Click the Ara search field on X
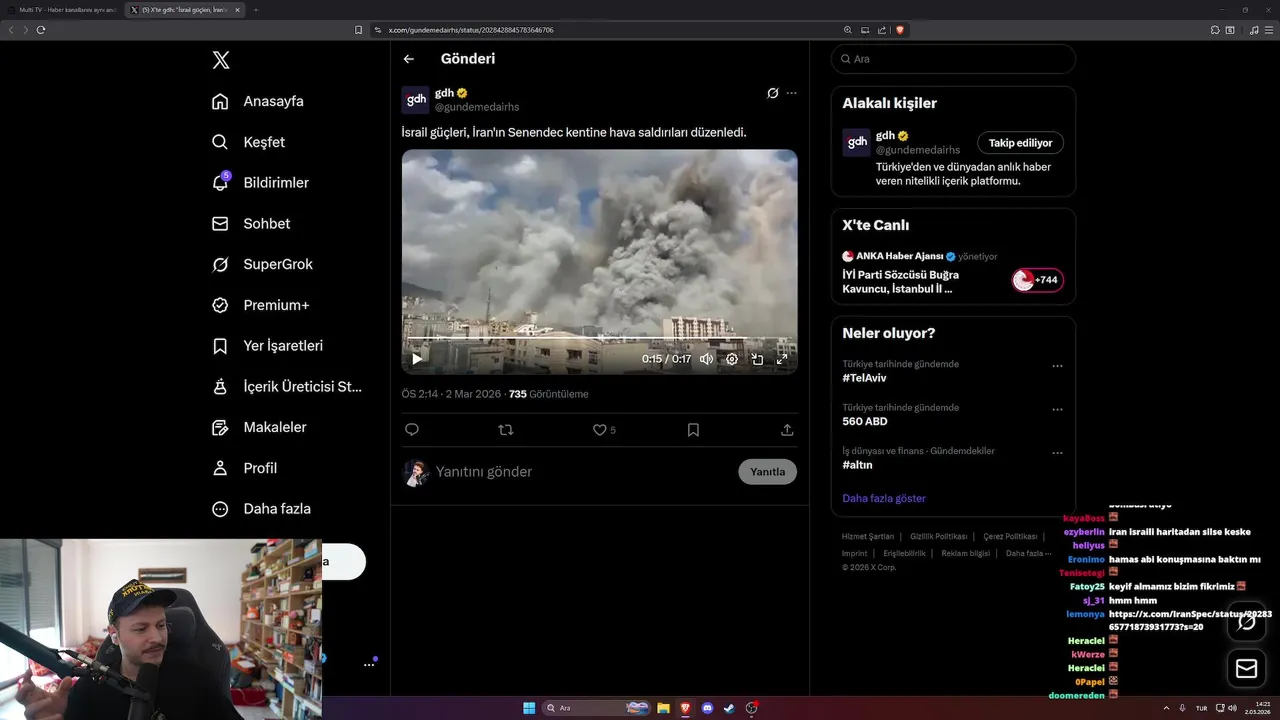Image resolution: width=1280 pixels, height=720 pixels. pos(953,59)
